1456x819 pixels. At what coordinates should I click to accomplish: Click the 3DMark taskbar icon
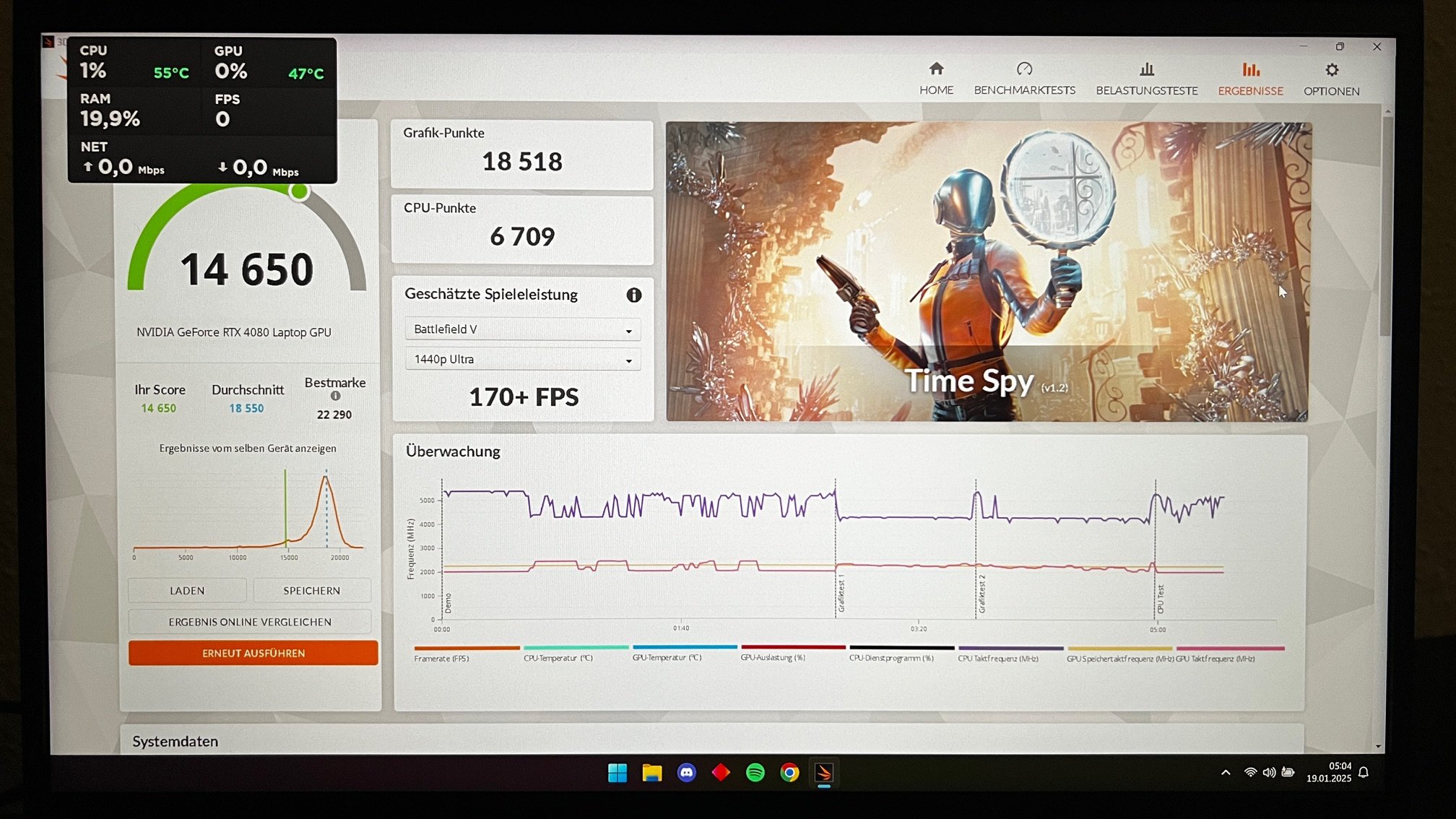pos(823,773)
